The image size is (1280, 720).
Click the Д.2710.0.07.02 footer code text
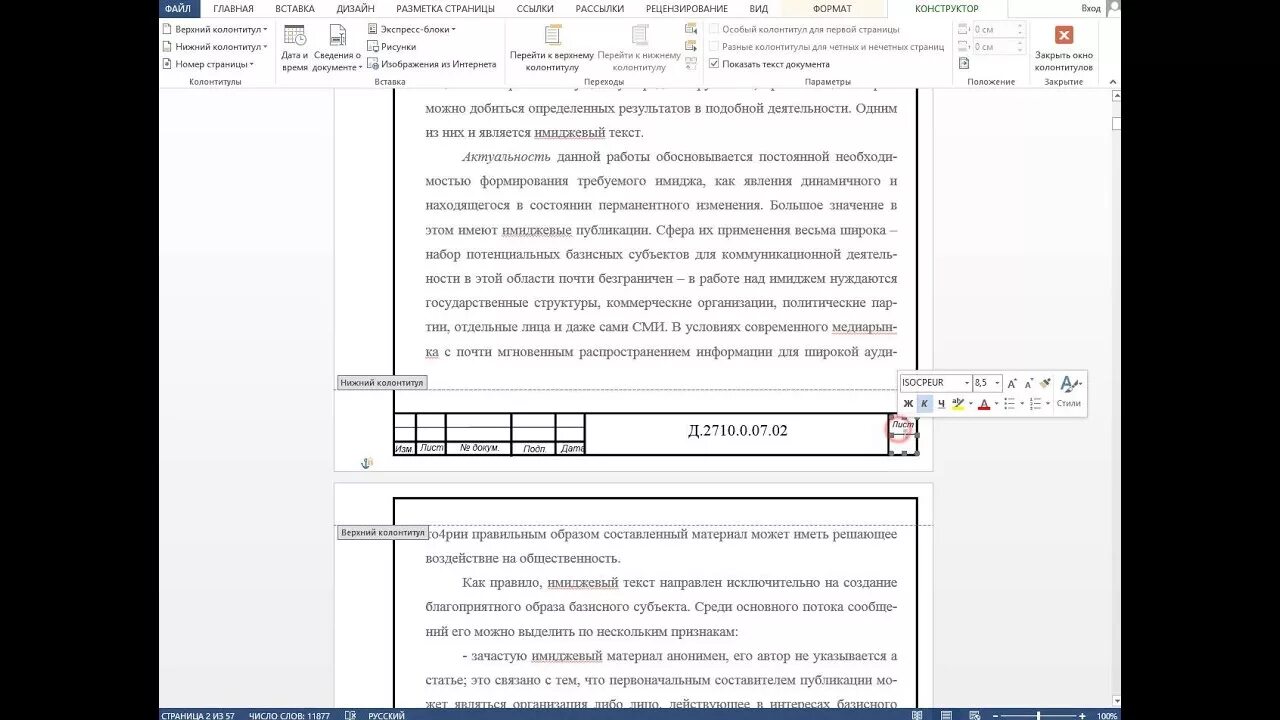pos(738,431)
